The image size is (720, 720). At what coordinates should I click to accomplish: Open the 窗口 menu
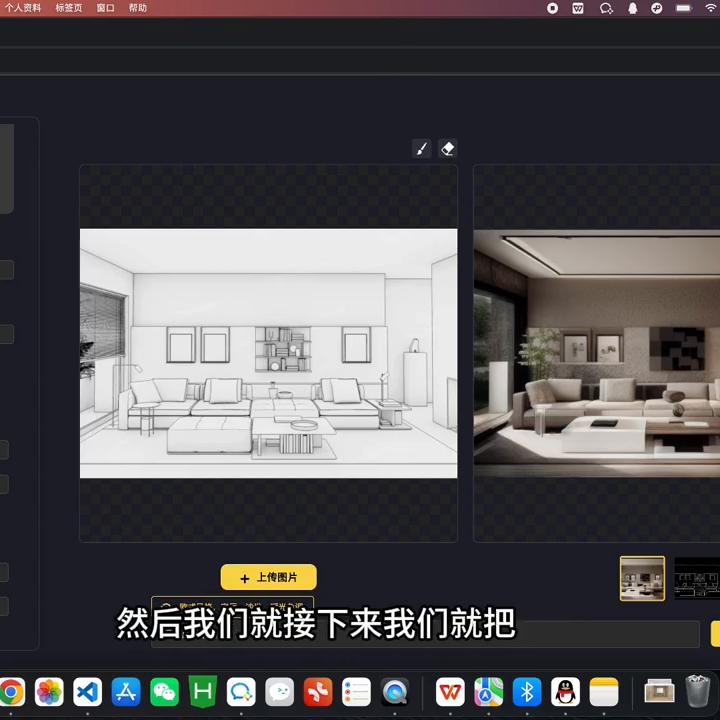click(x=105, y=8)
